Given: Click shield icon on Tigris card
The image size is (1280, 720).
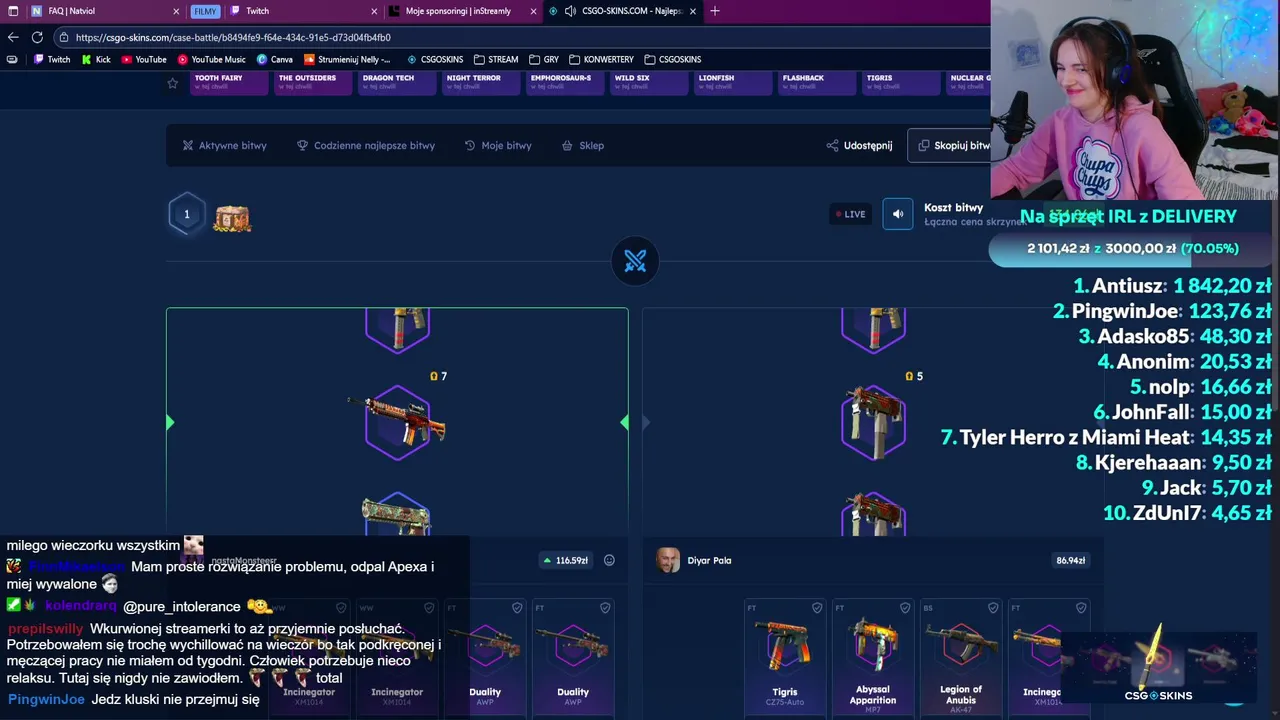Looking at the screenshot, I should pos(817,608).
